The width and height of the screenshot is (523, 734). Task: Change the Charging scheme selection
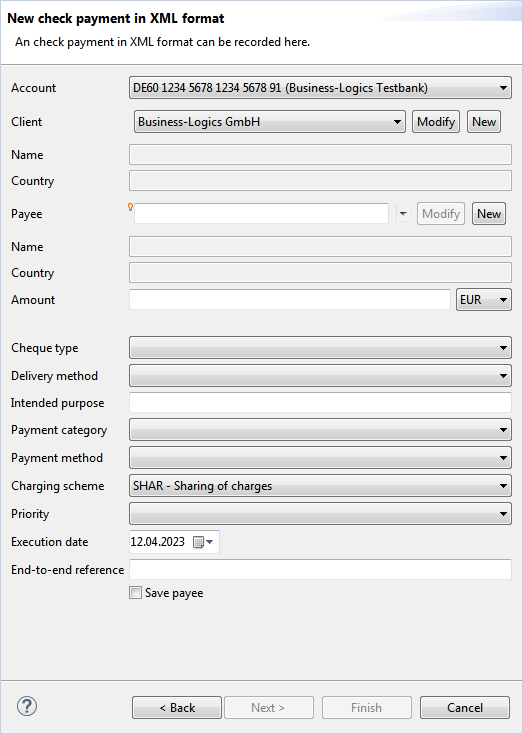click(320, 486)
